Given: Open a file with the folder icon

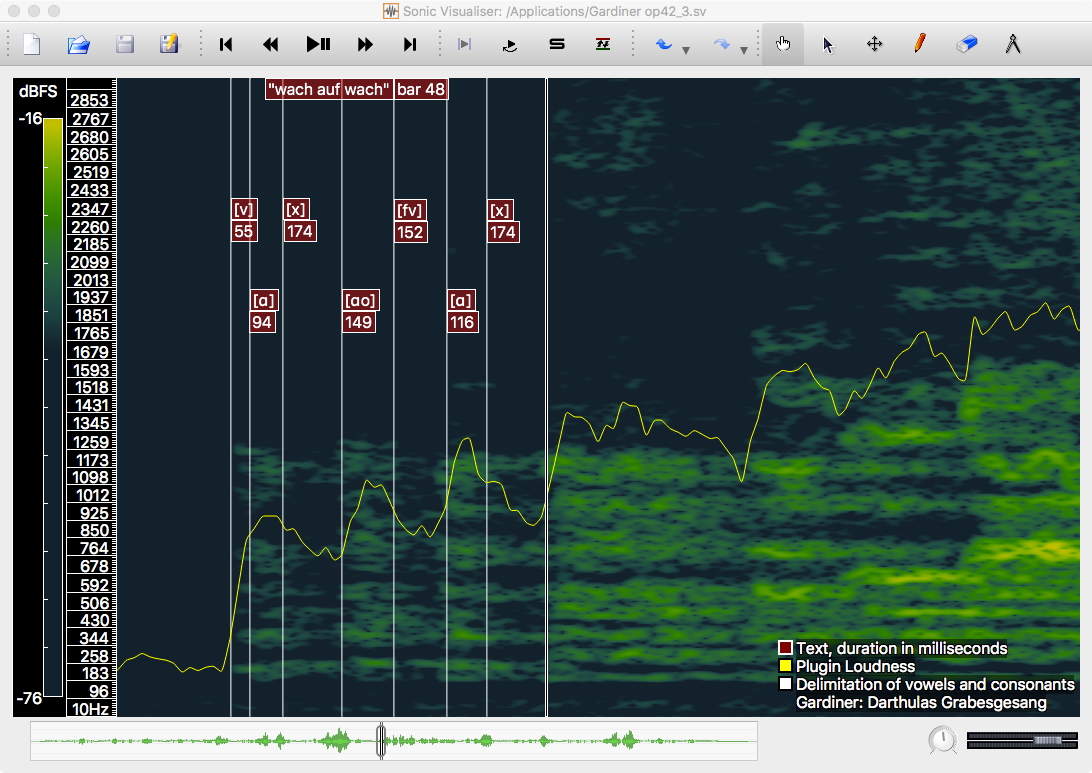Looking at the screenshot, I should tap(79, 45).
